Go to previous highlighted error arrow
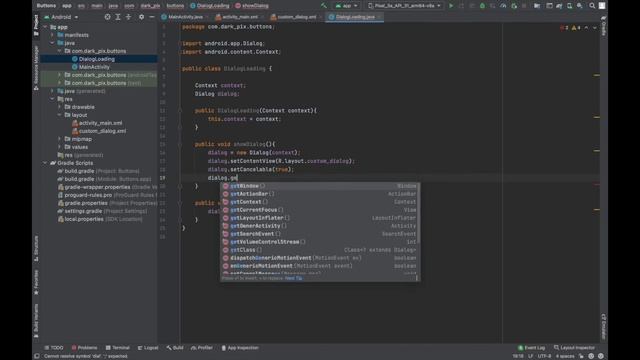 [587, 28]
